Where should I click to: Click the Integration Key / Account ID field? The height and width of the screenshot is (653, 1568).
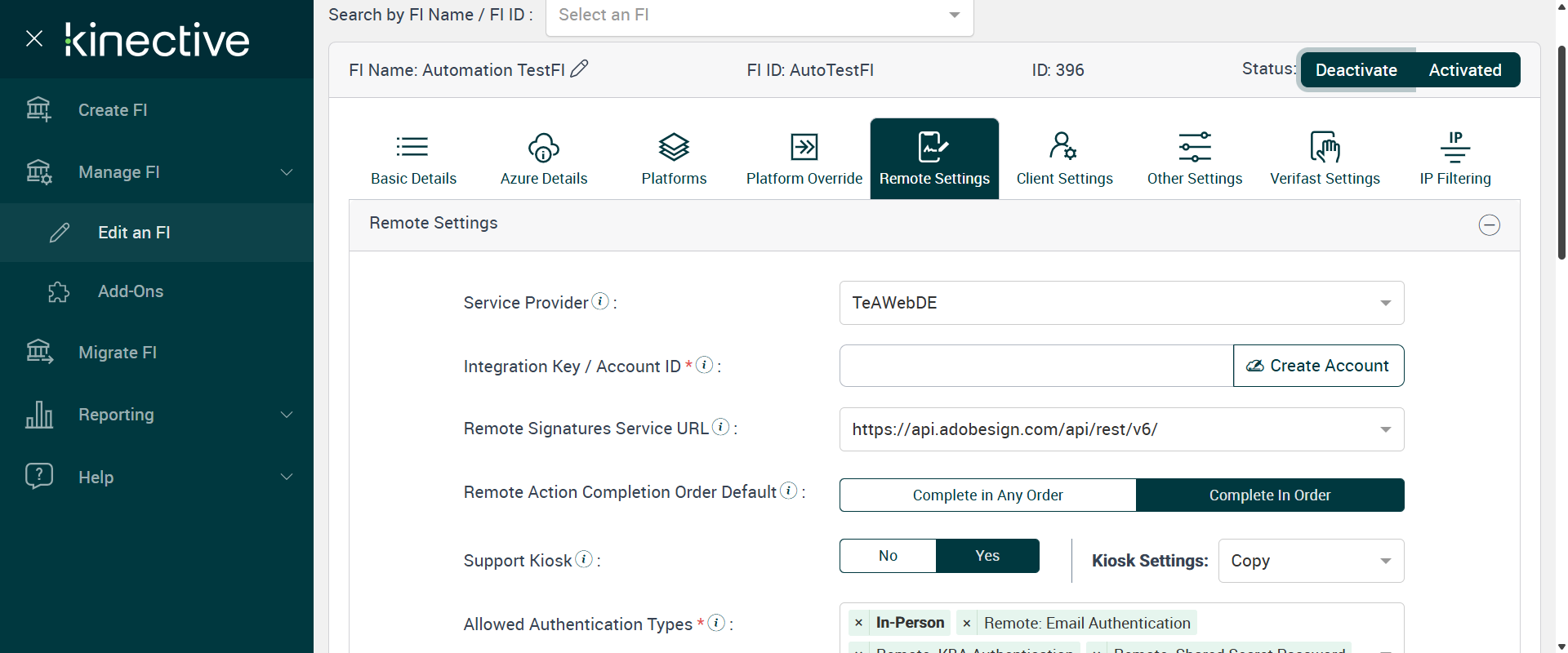(x=1036, y=366)
